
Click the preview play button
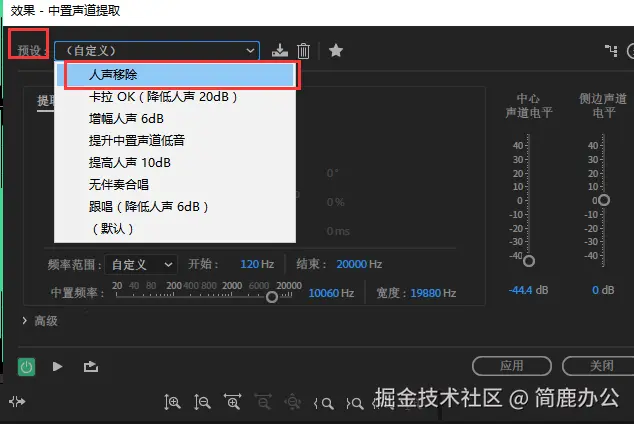57,367
